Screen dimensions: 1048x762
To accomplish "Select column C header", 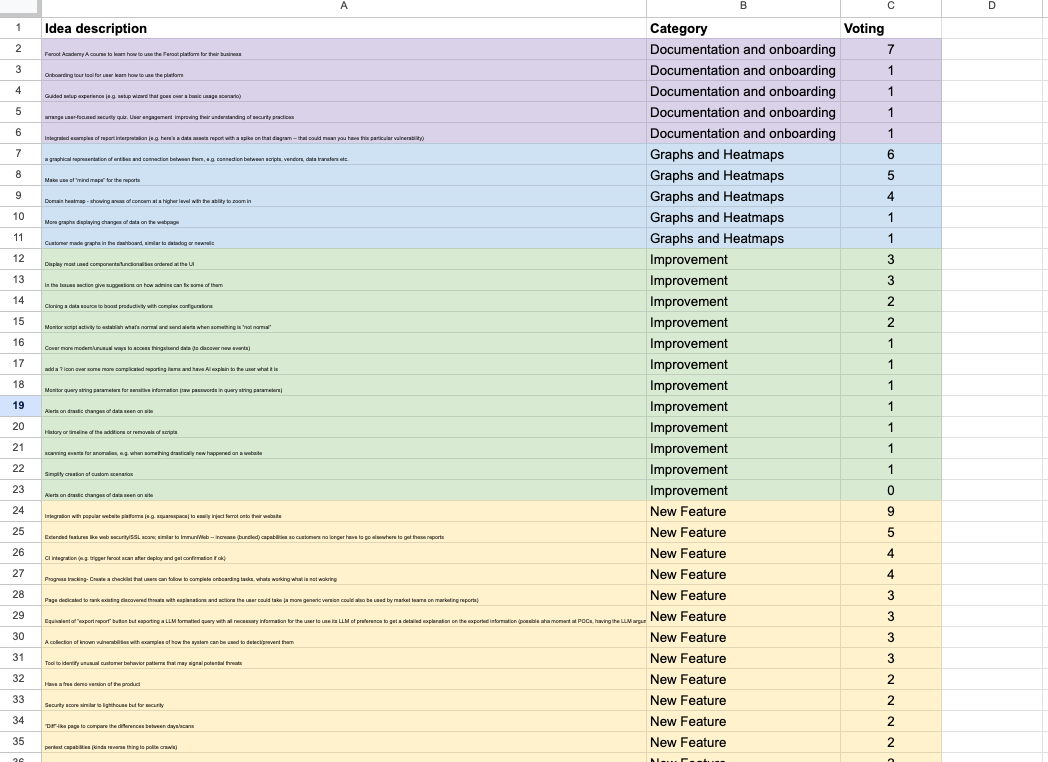I will pyautogui.click(x=891, y=7).
